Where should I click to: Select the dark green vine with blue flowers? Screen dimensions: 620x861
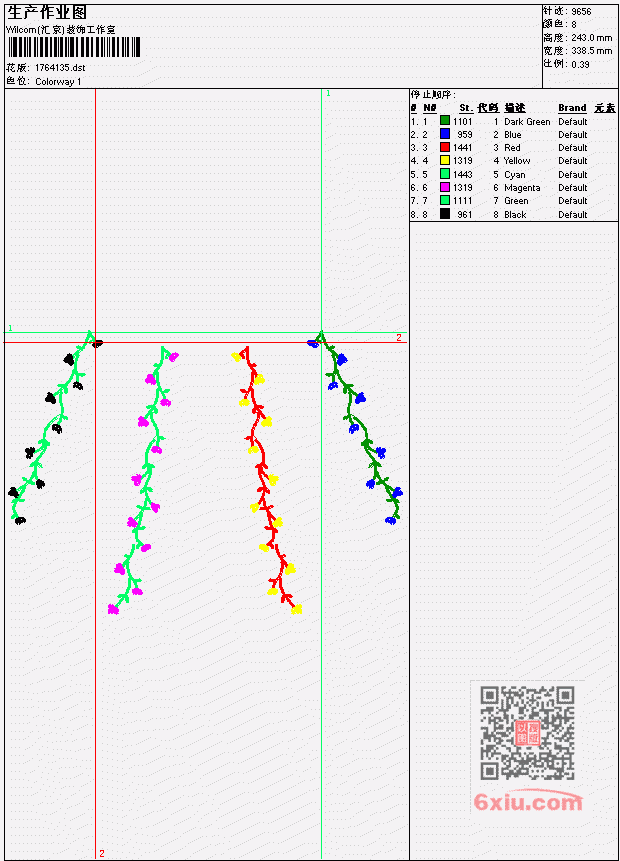pos(357,428)
